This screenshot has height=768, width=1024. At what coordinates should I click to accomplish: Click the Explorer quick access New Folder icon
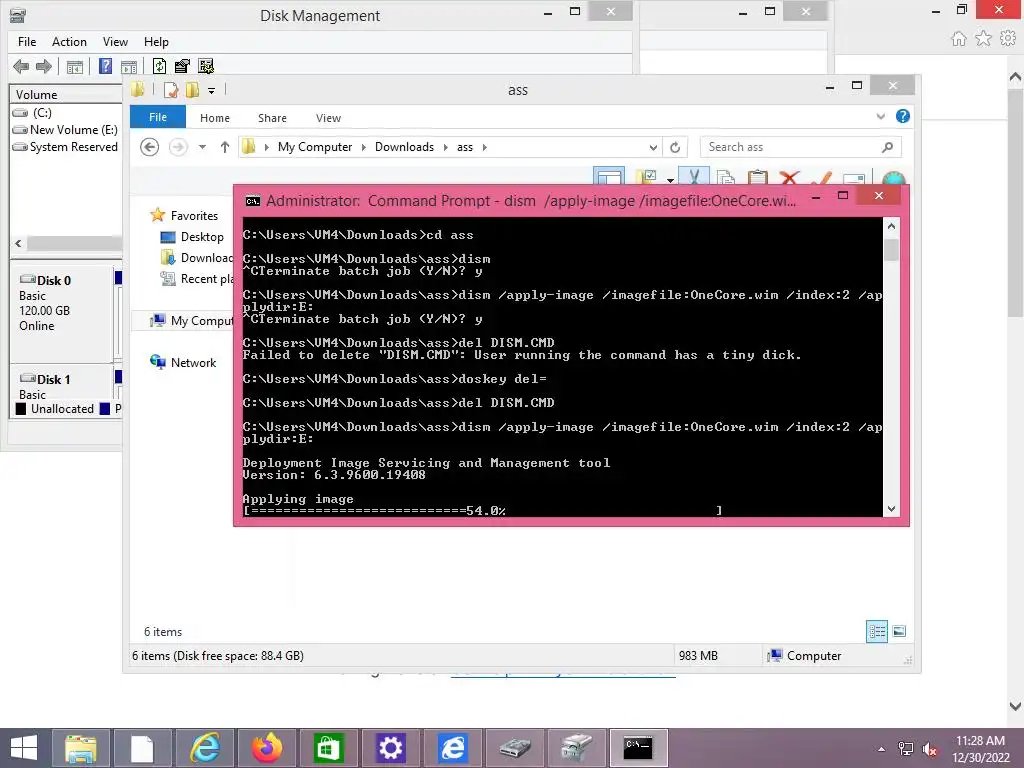192,90
